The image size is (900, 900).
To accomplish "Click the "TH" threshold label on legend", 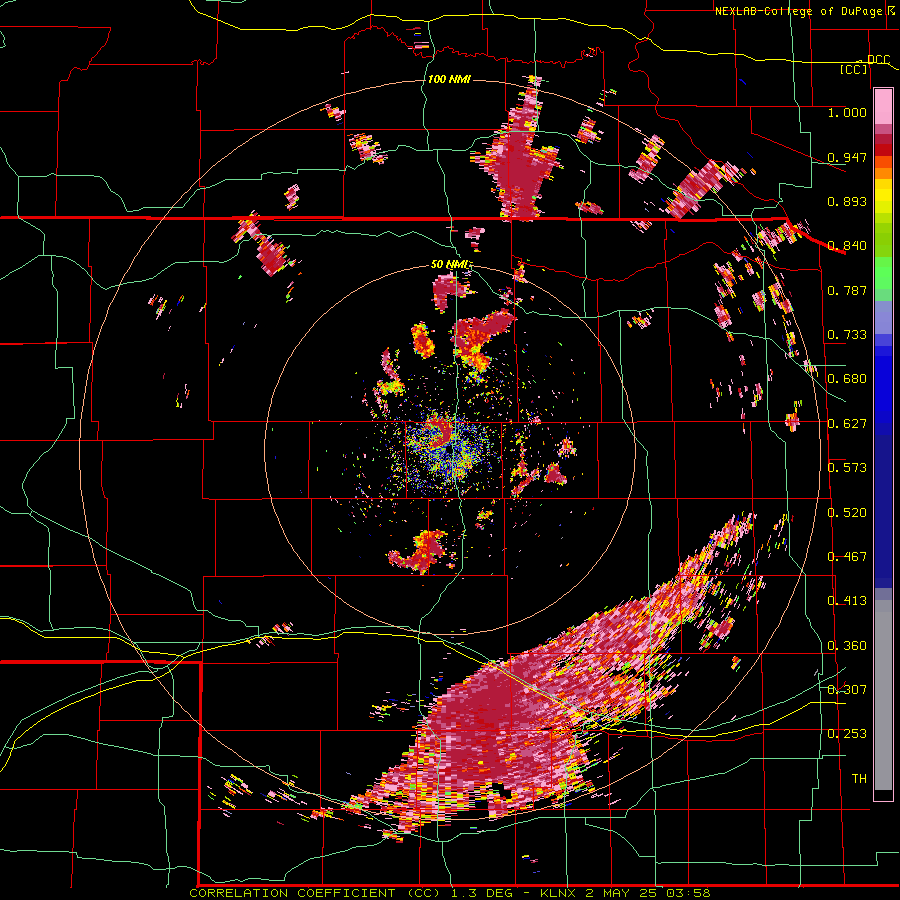I will pyautogui.click(x=859, y=778).
